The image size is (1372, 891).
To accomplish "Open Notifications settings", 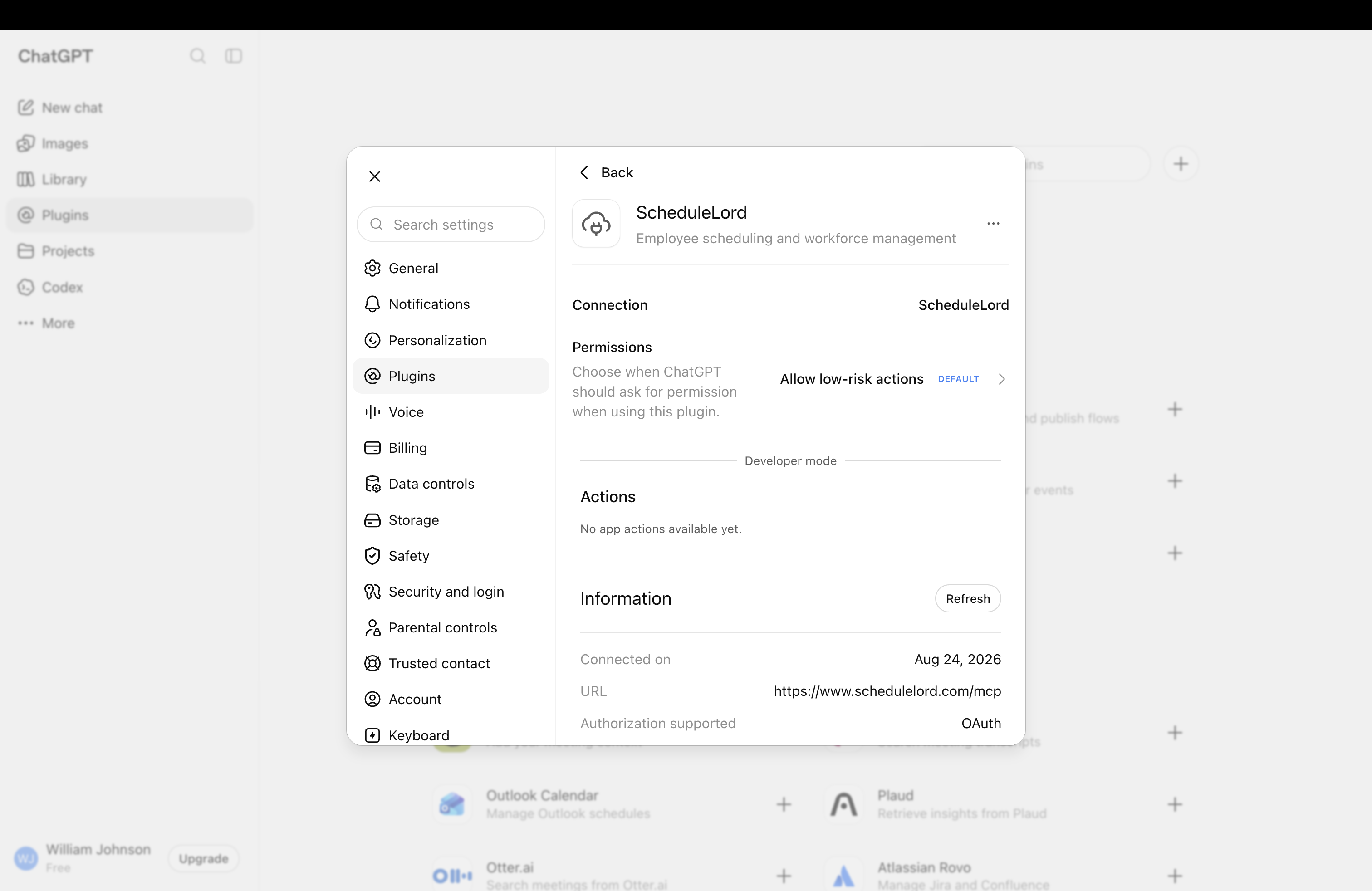I will [451, 304].
